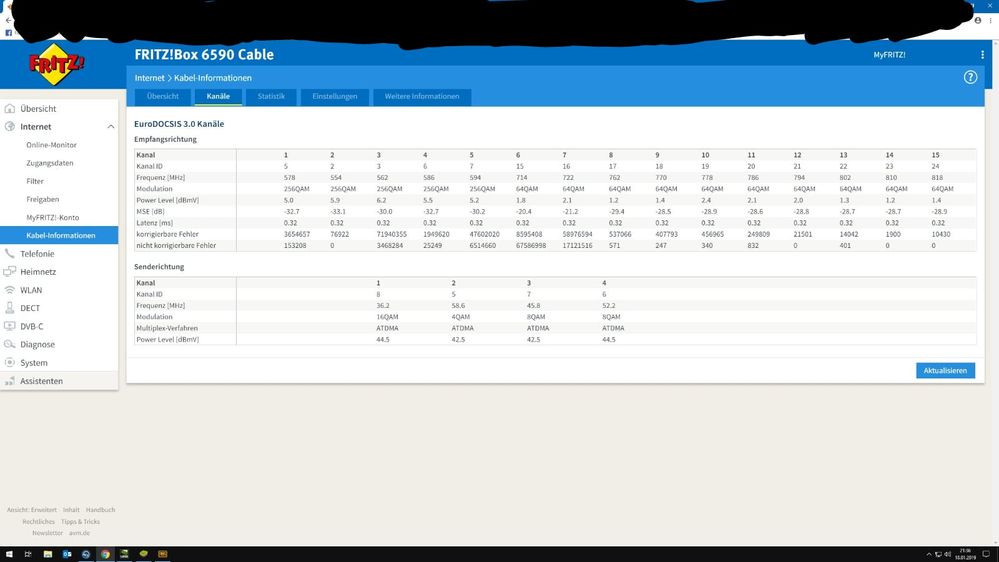999x562 pixels.
Task: Open Tipps & Tricks footer link
Action: point(80,521)
